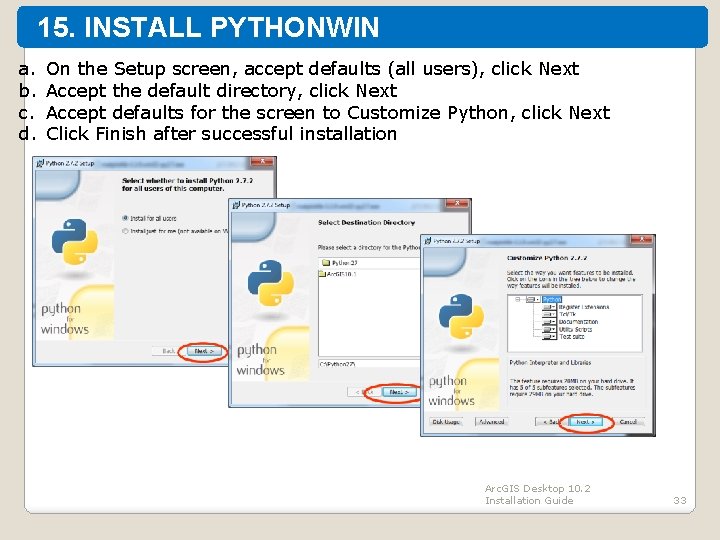Select the Python27 folder in the directory list
This screenshot has width=720, height=540.
point(344,263)
